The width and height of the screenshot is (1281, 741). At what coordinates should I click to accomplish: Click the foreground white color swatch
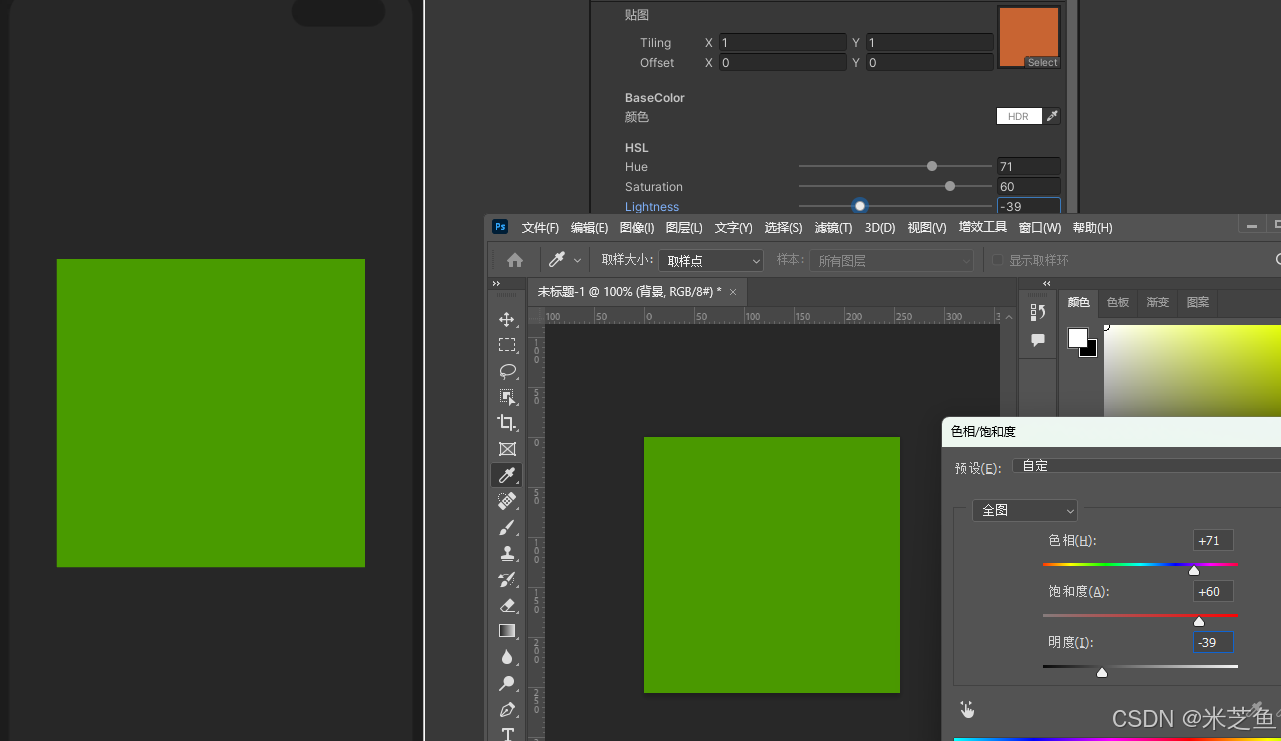1077,338
